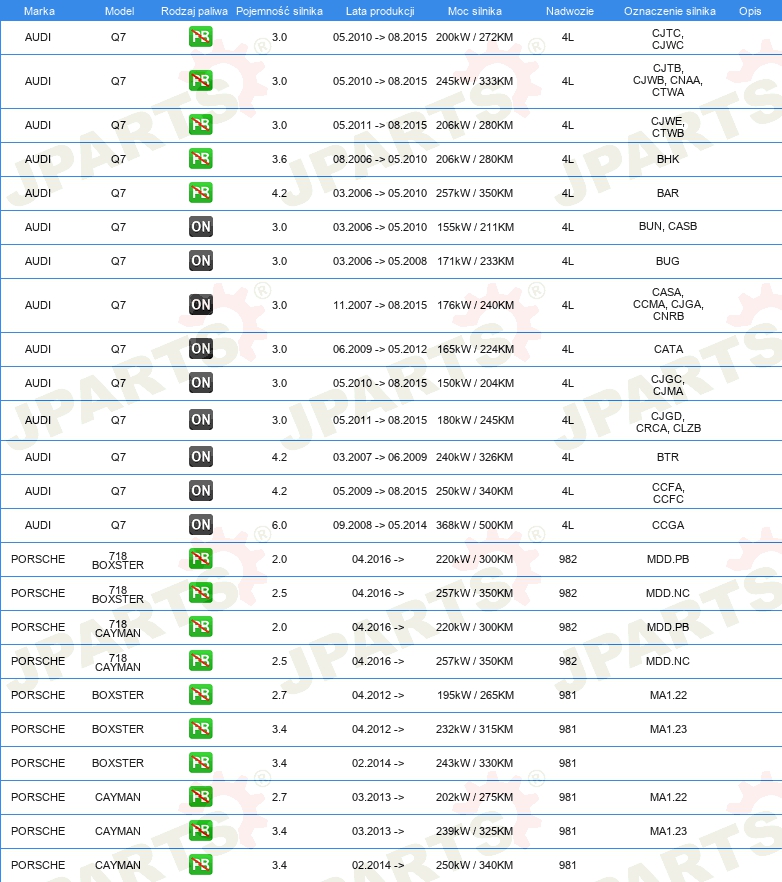The height and width of the screenshot is (882, 782).
Task: Click petrol icon in Audi Q7 BHK row
Action: (200, 159)
